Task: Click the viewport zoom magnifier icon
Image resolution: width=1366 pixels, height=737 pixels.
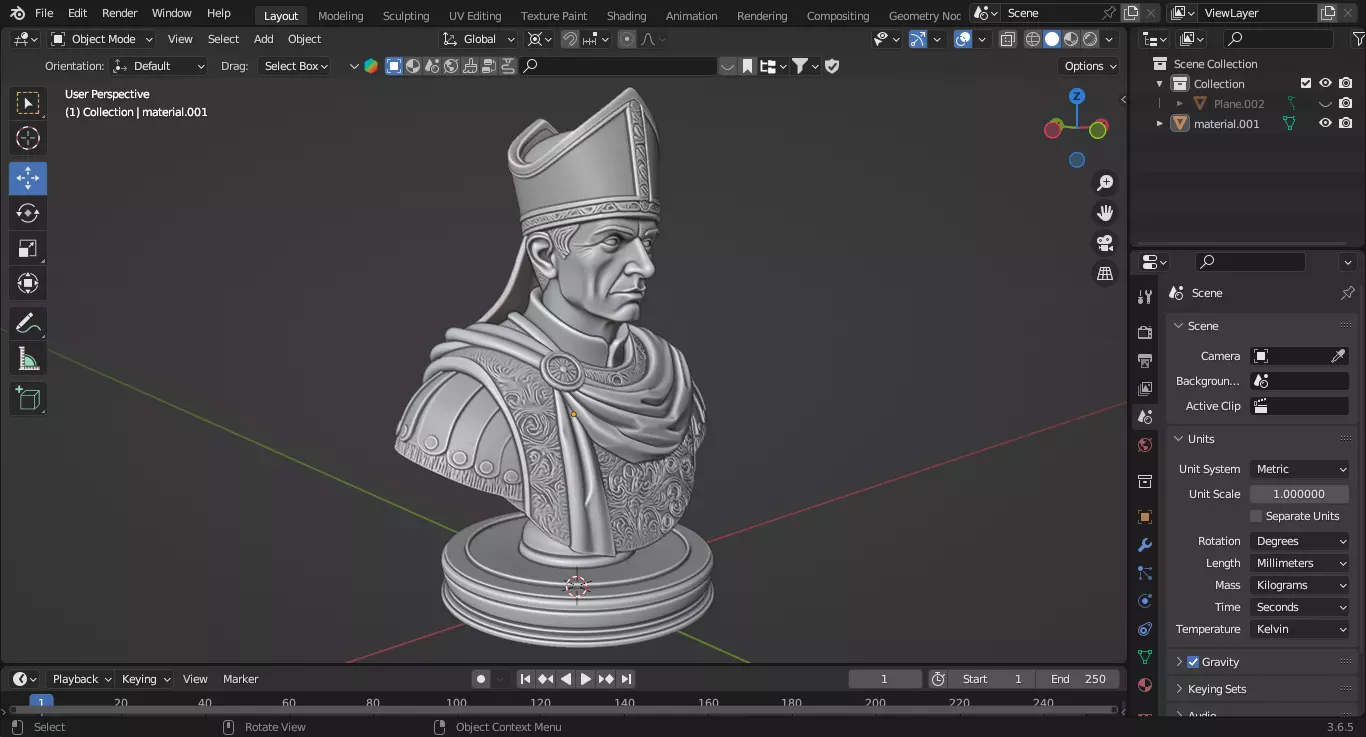Action: pos(1105,183)
